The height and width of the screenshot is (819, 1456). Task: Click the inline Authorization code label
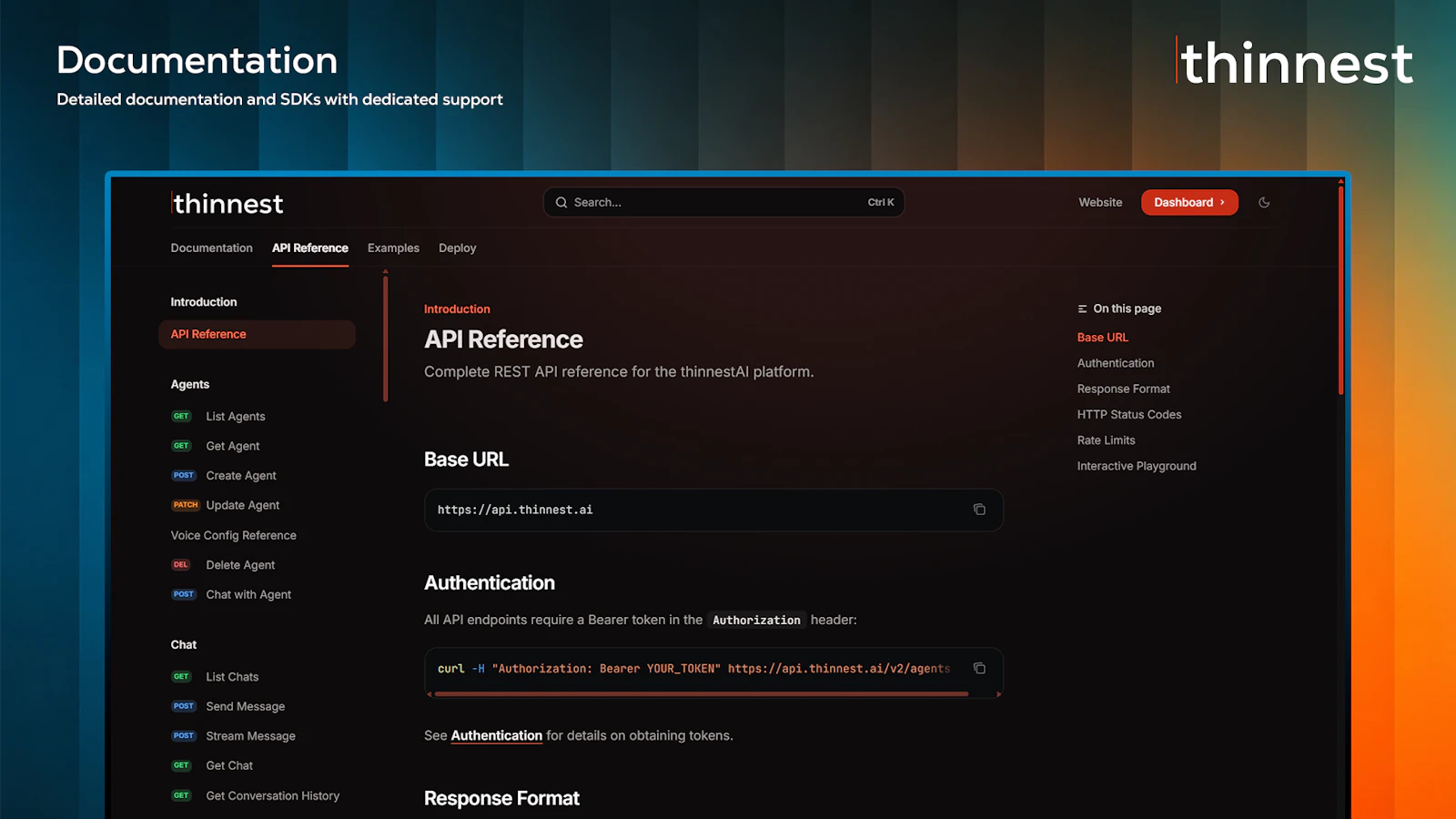click(756, 620)
